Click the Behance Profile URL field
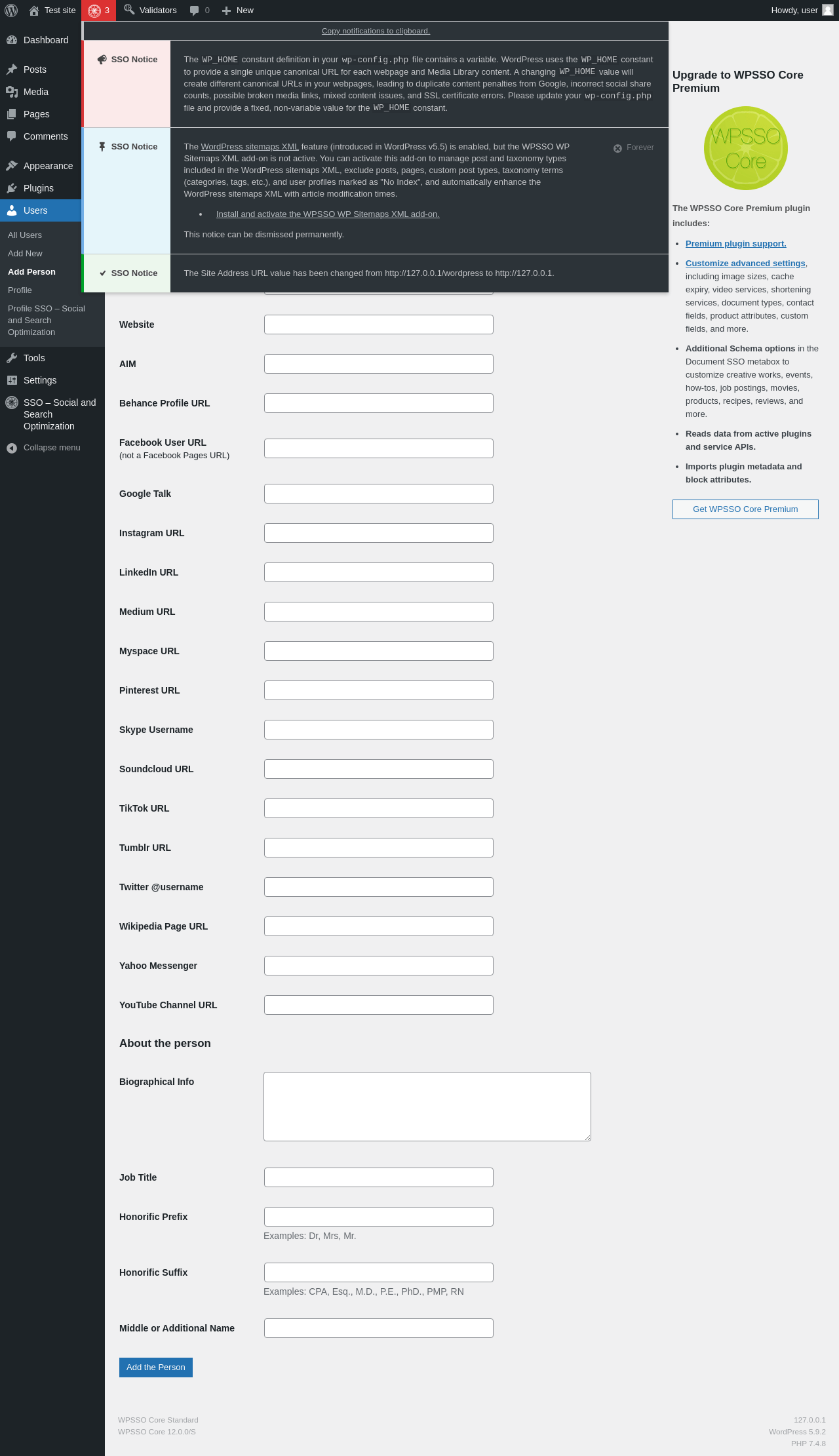839x1456 pixels. pyautogui.click(x=379, y=403)
